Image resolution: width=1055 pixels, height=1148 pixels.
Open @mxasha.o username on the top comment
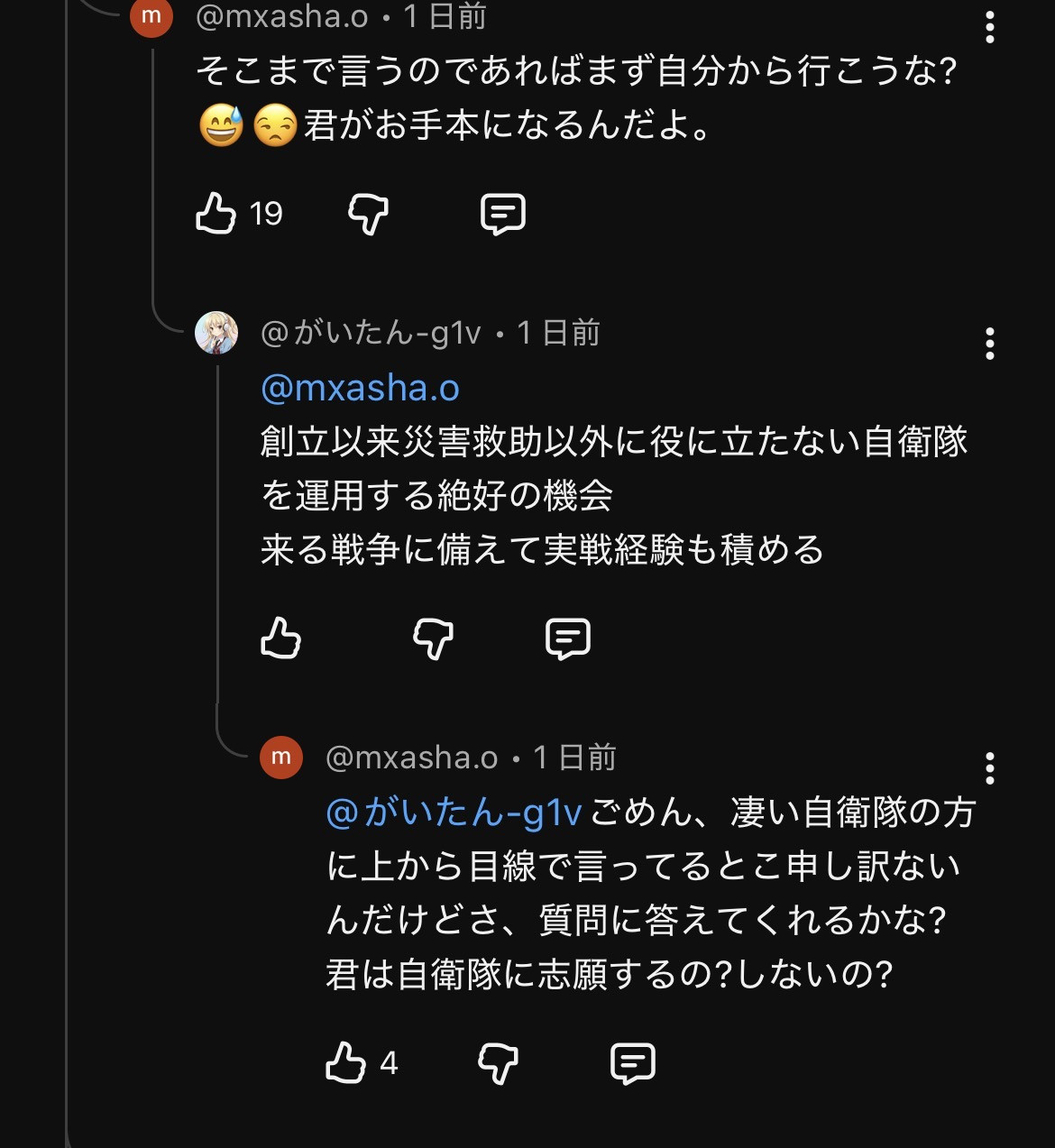282,17
